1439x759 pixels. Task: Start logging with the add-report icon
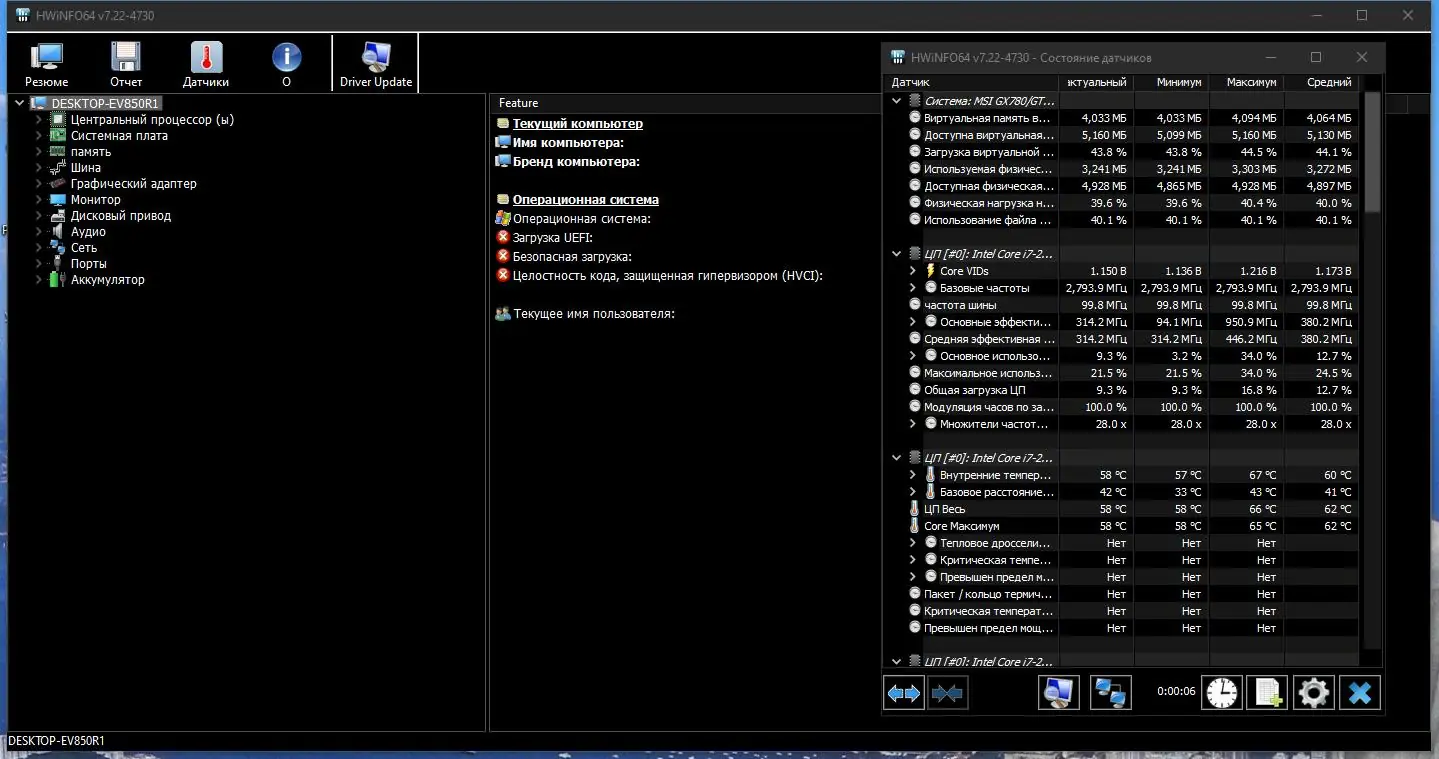[x=1267, y=691]
